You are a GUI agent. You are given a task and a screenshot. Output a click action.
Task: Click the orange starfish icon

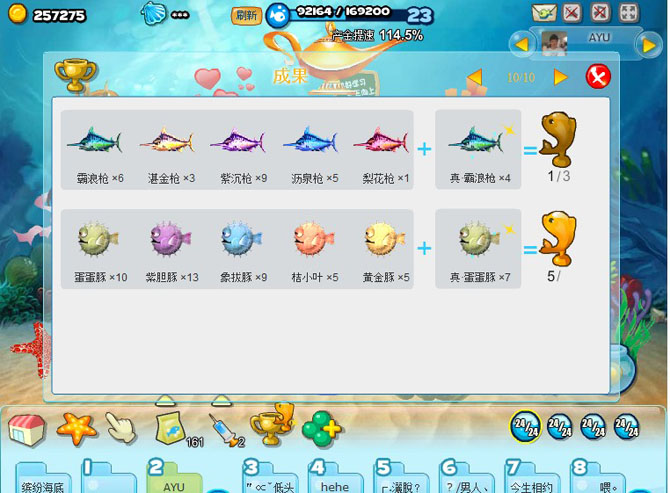[76, 428]
